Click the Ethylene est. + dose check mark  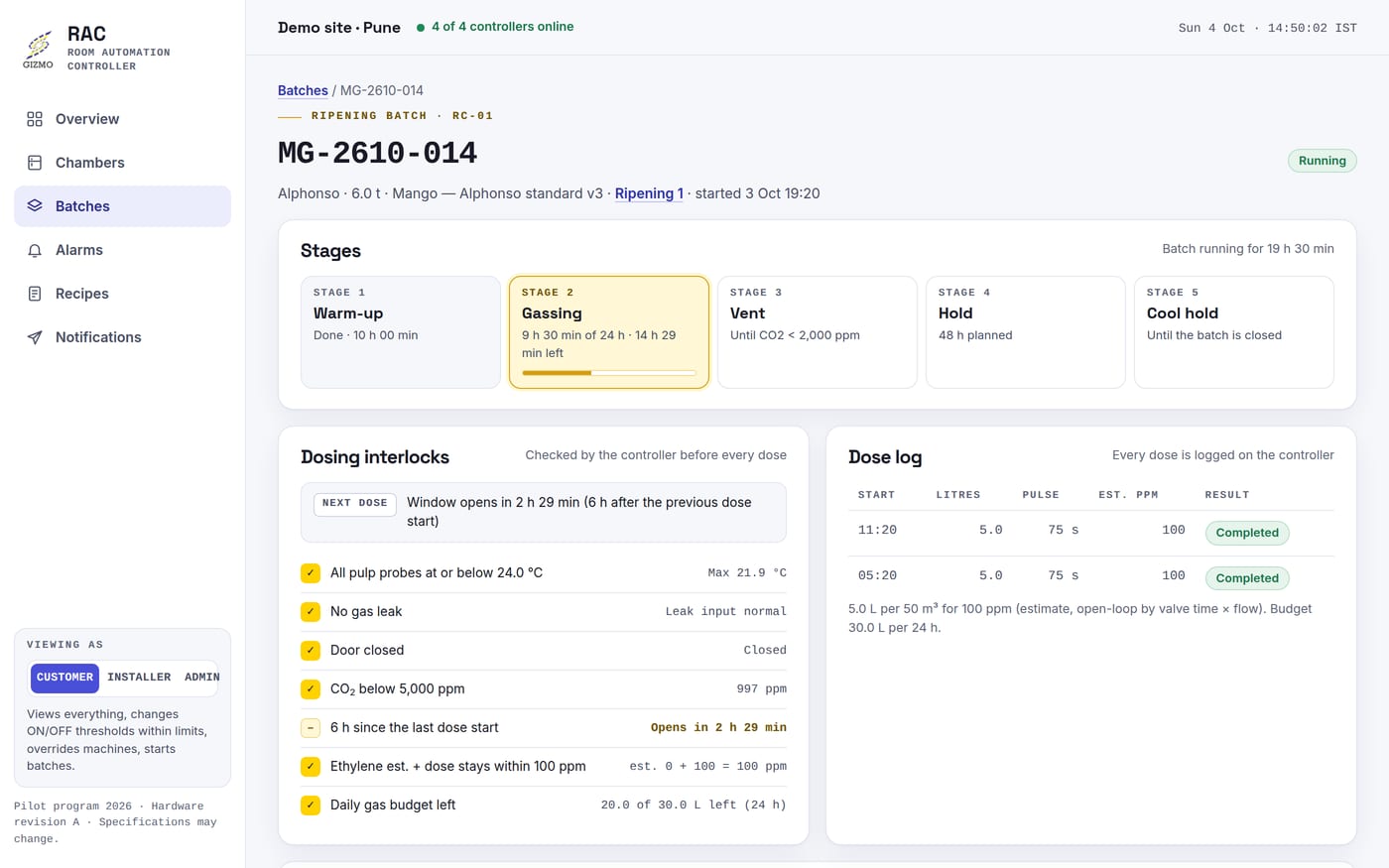click(311, 766)
